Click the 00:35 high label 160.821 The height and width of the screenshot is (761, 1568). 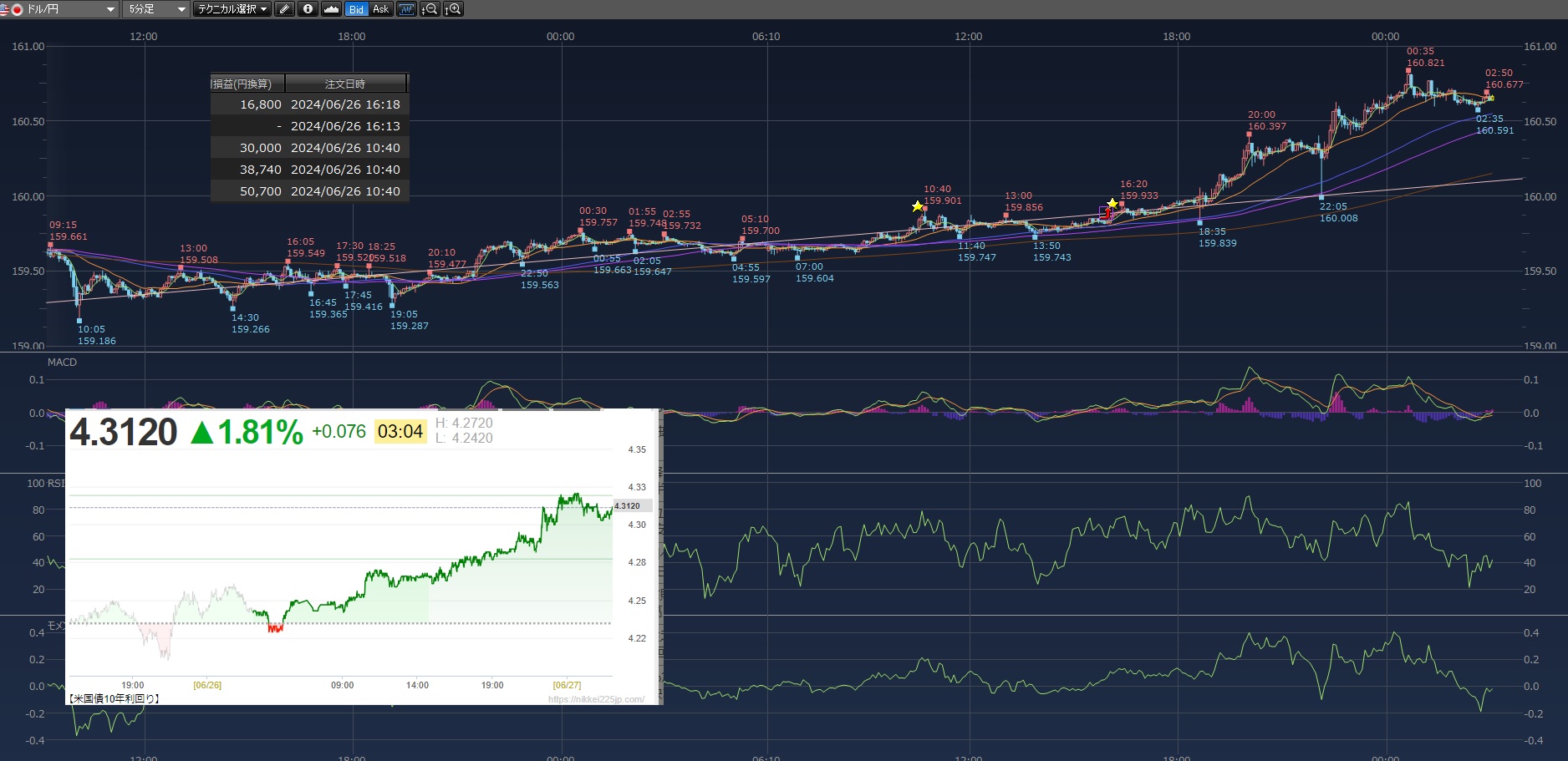point(1425,63)
